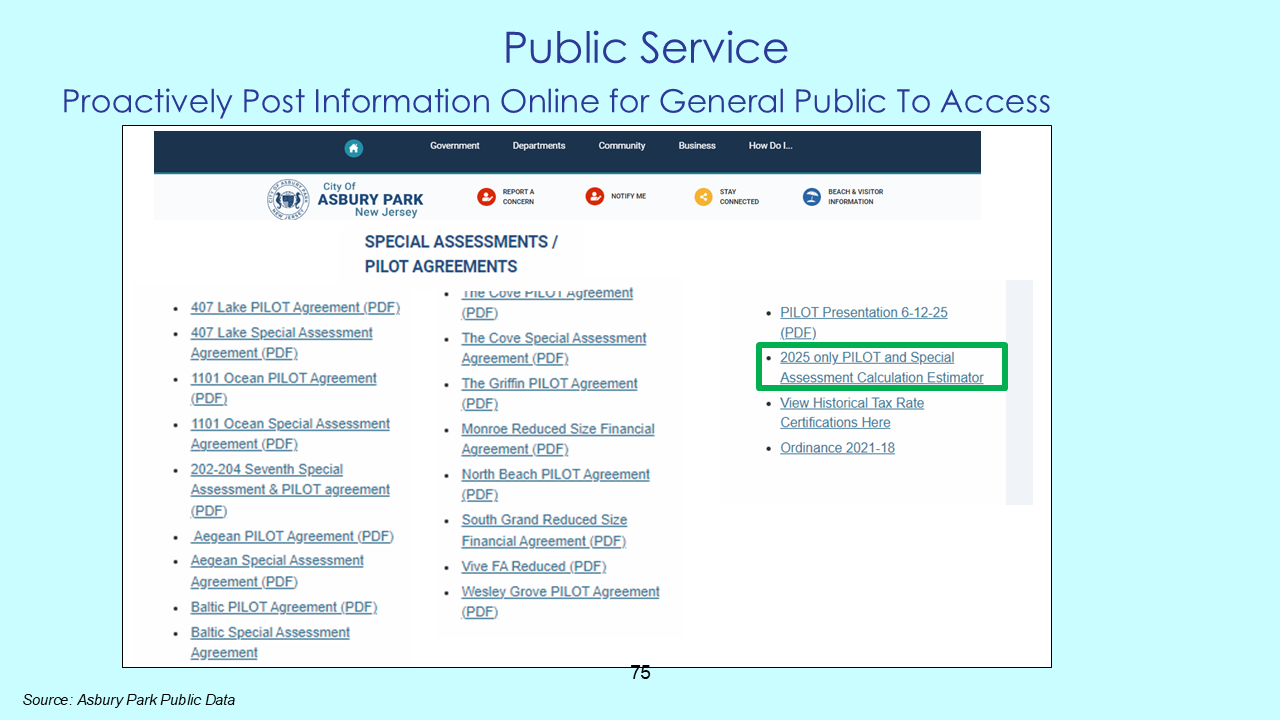This screenshot has width=1280, height=720.
Task: Click the Stay Connected label text
Action: coord(739,197)
